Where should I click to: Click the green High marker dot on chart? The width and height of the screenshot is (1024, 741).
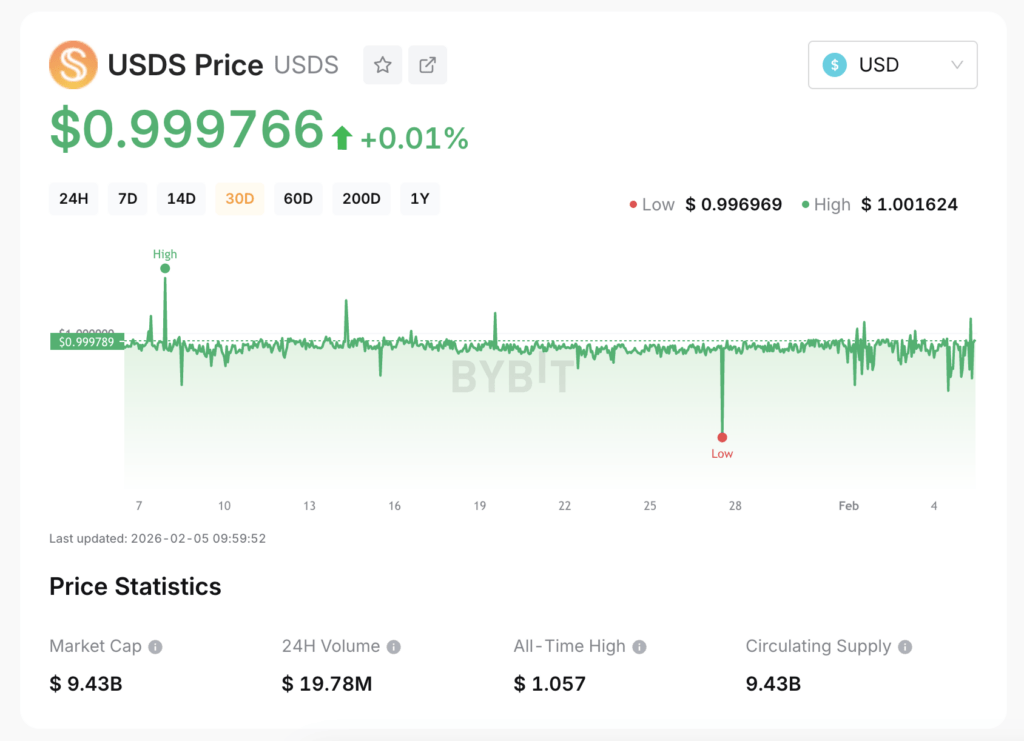pos(164,268)
